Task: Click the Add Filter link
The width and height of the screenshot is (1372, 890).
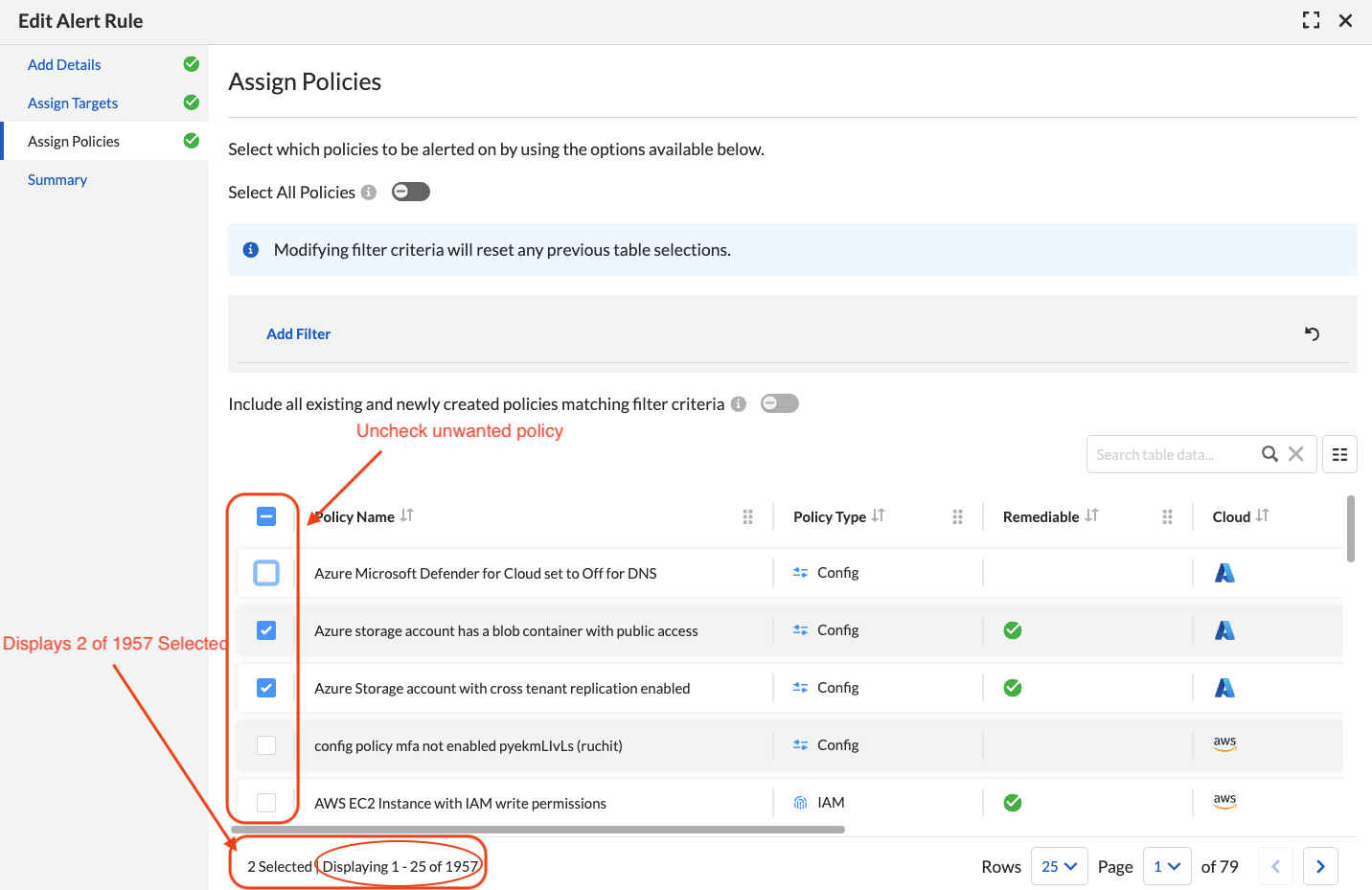Action: [x=298, y=333]
